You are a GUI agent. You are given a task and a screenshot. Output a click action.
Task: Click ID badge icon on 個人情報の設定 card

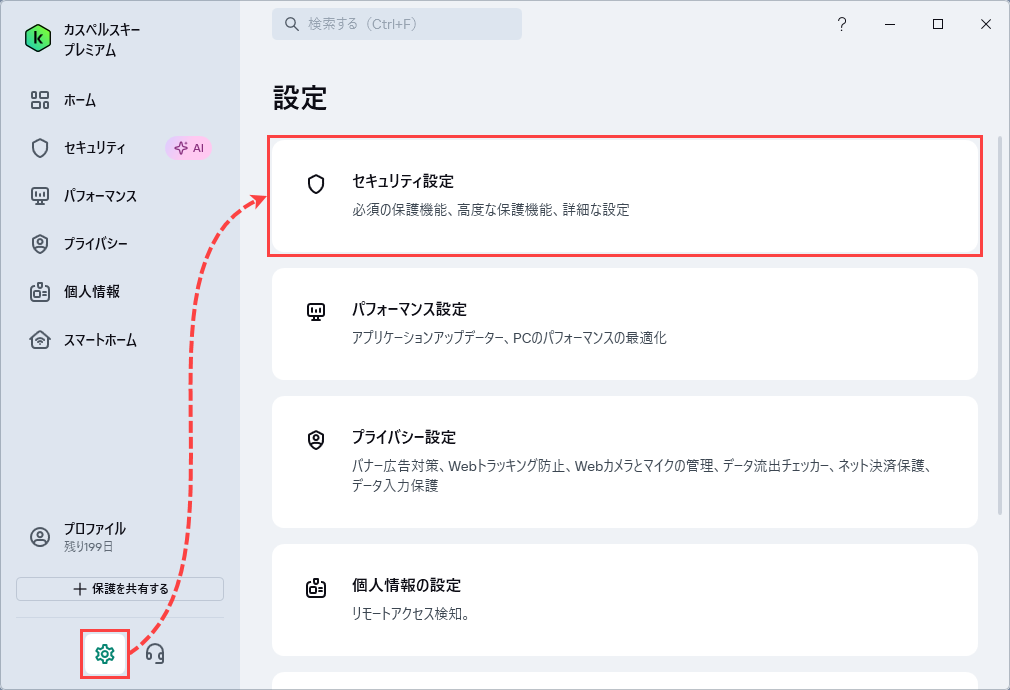click(316, 588)
